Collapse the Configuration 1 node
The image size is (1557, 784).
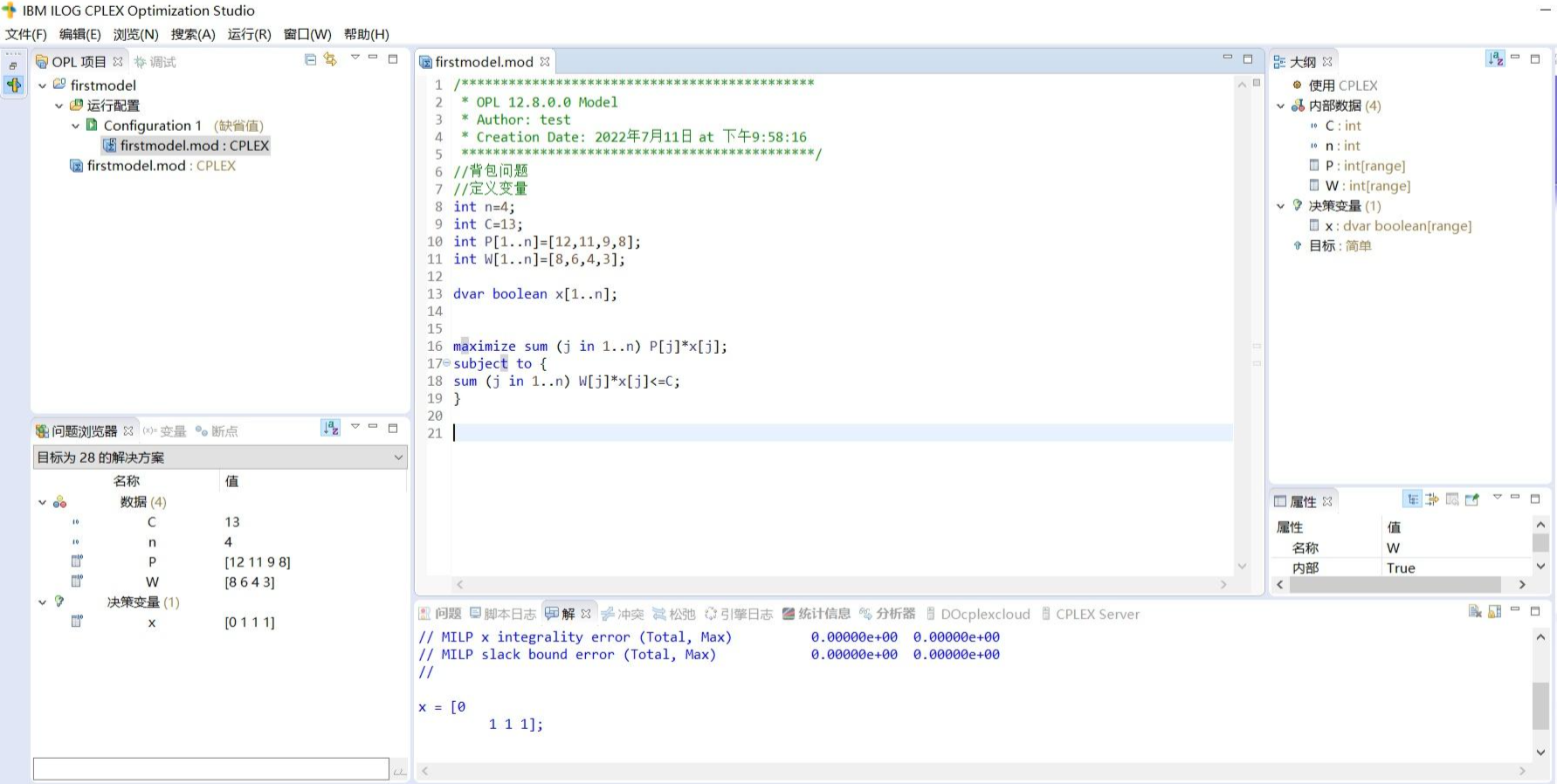[x=76, y=126]
